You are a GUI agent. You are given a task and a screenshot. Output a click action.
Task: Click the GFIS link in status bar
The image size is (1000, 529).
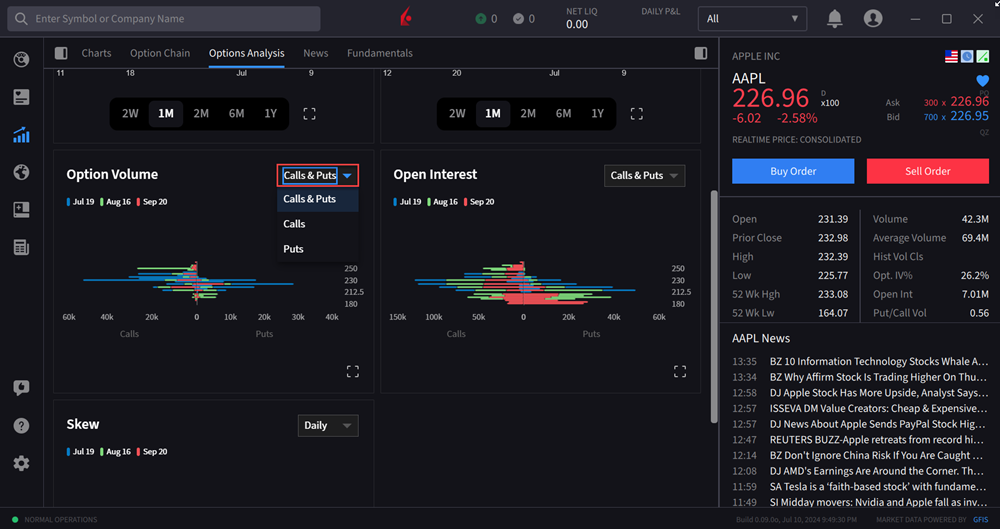pyautogui.click(x=980, y=519)
